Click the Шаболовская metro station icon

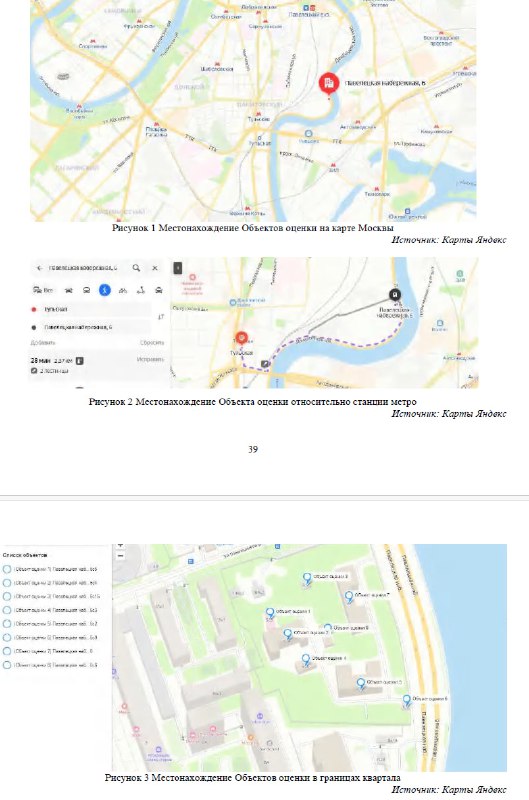217,64
